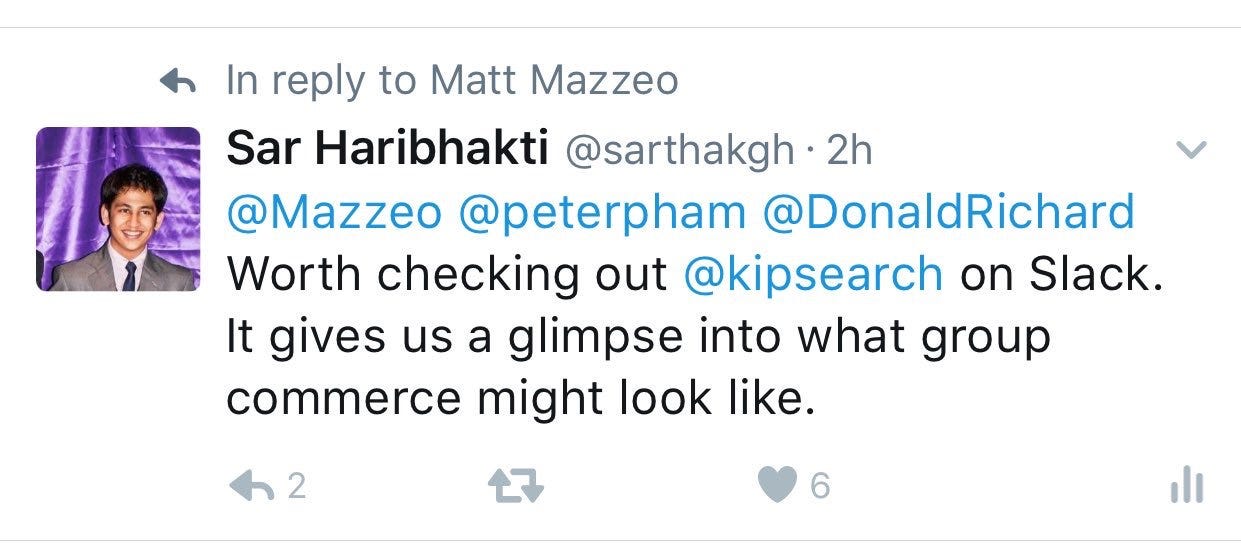1241x544 pixels.
Task: Like the tweet with the heart icon
Action: click(776, 486)
